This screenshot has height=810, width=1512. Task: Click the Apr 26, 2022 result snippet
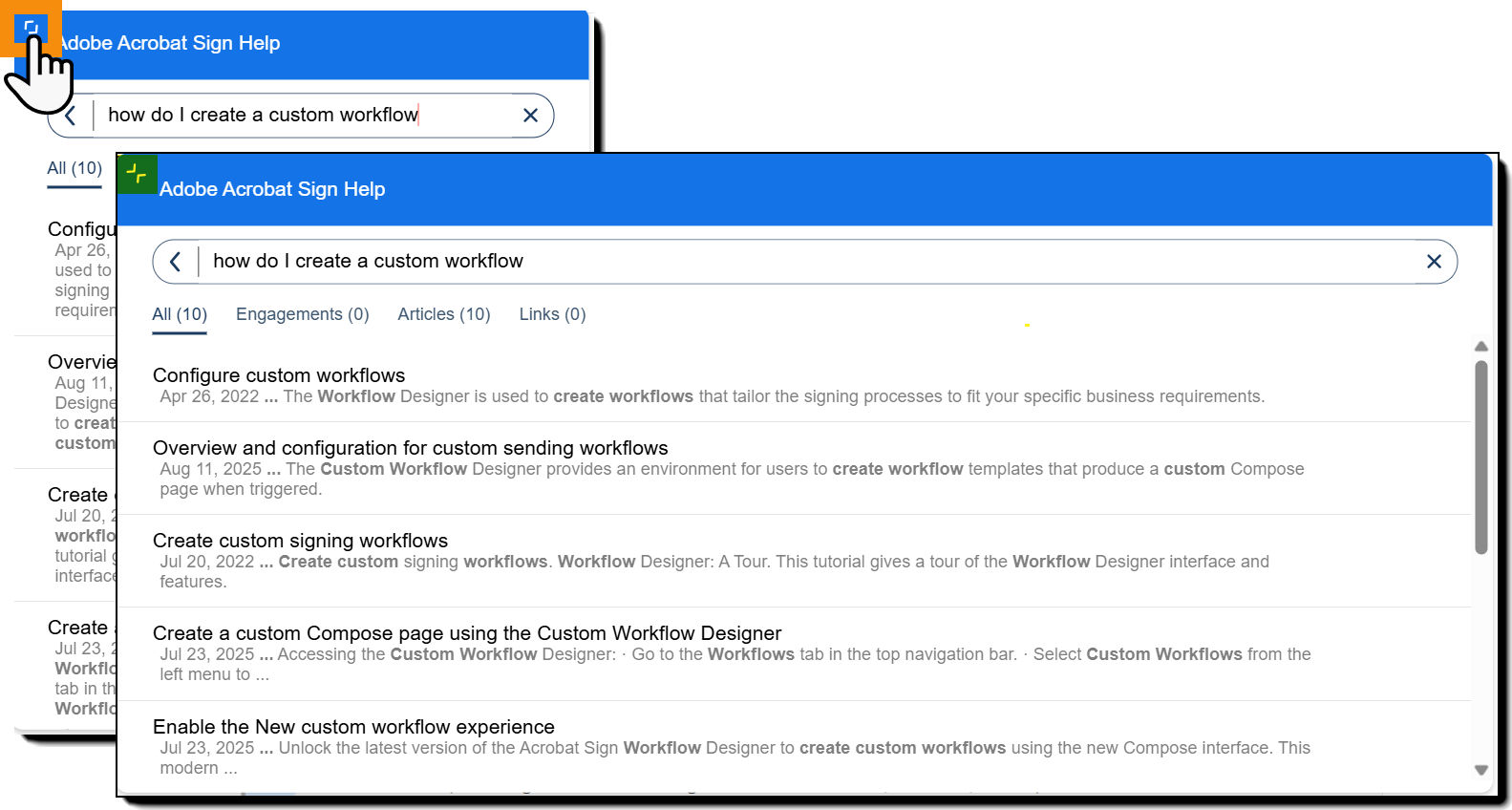click(713, 396)
